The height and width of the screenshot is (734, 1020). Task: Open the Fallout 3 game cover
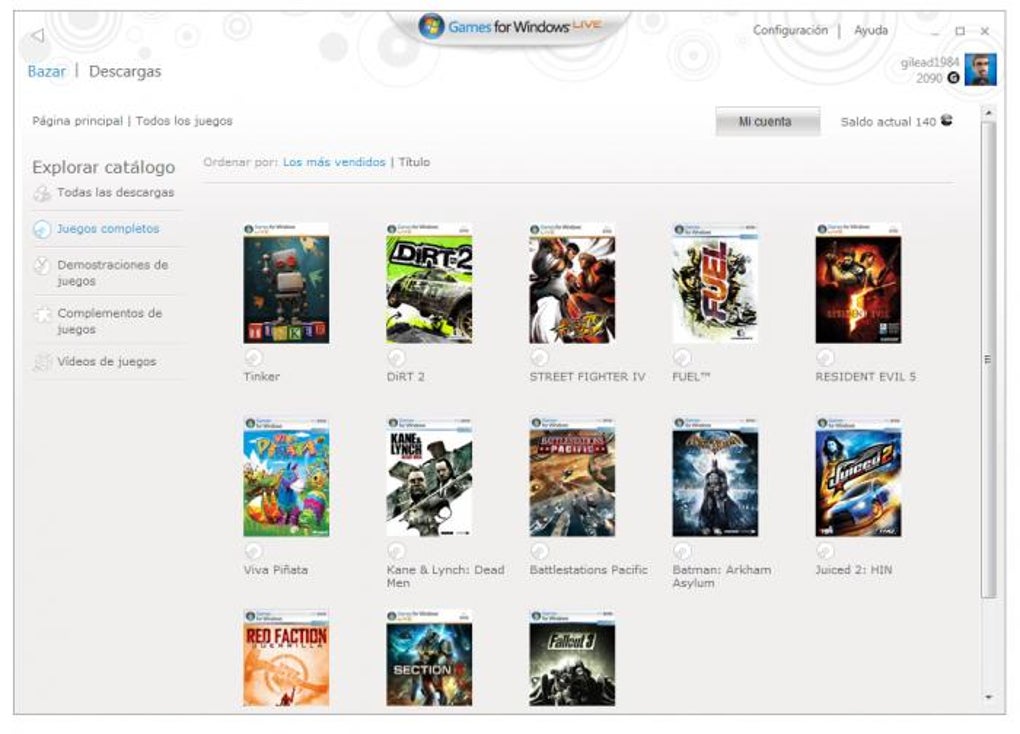[572, 659]
